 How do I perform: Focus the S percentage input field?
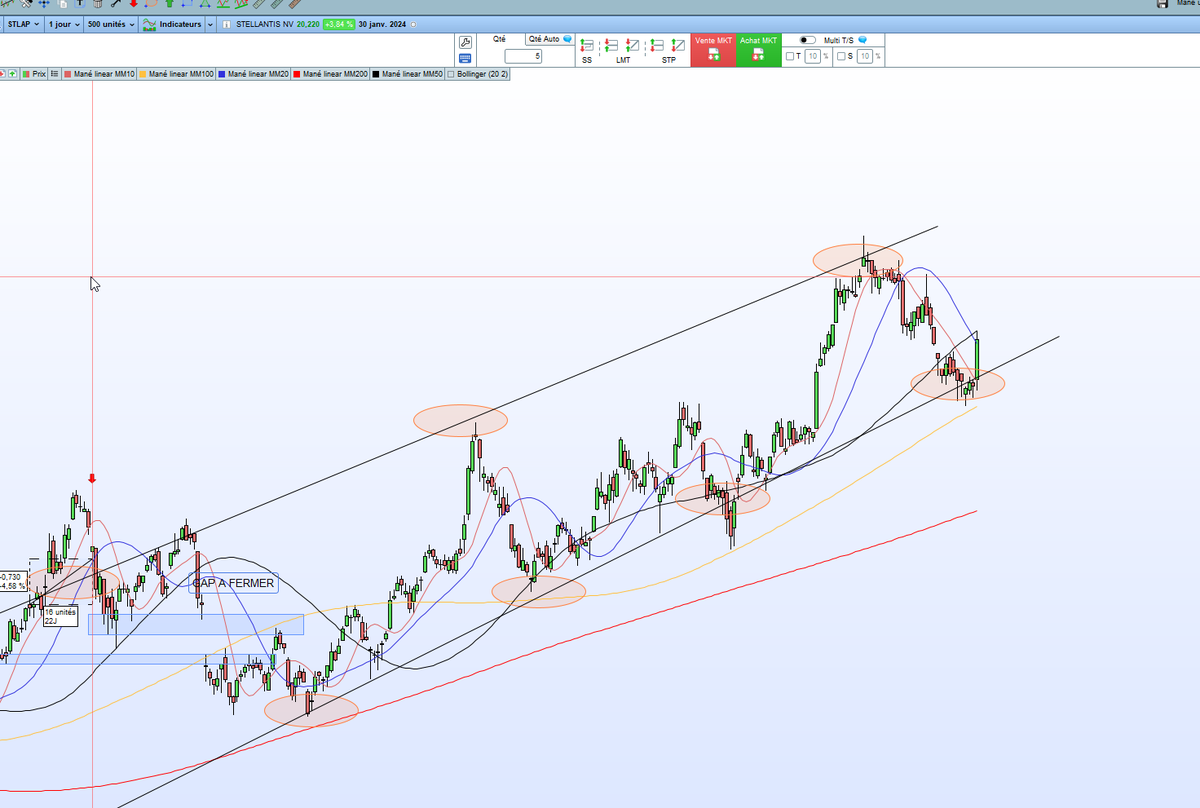click(864, 56)
